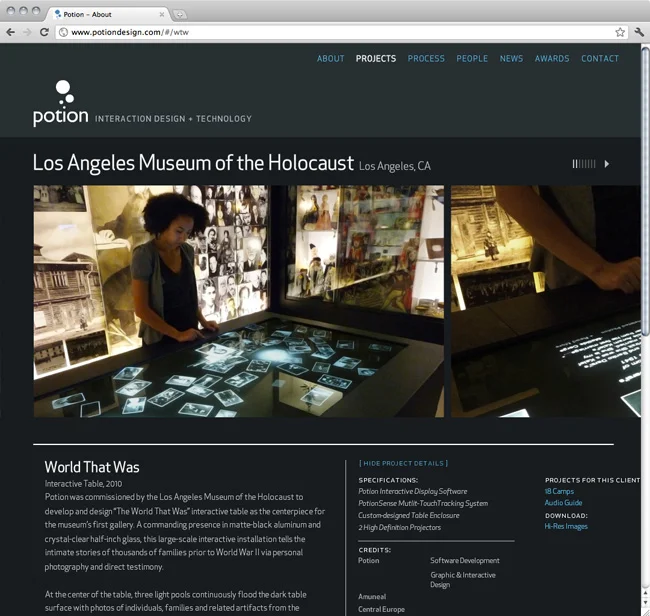
Task: Reload the page with the refresh icon
Action: pos(44,32)
